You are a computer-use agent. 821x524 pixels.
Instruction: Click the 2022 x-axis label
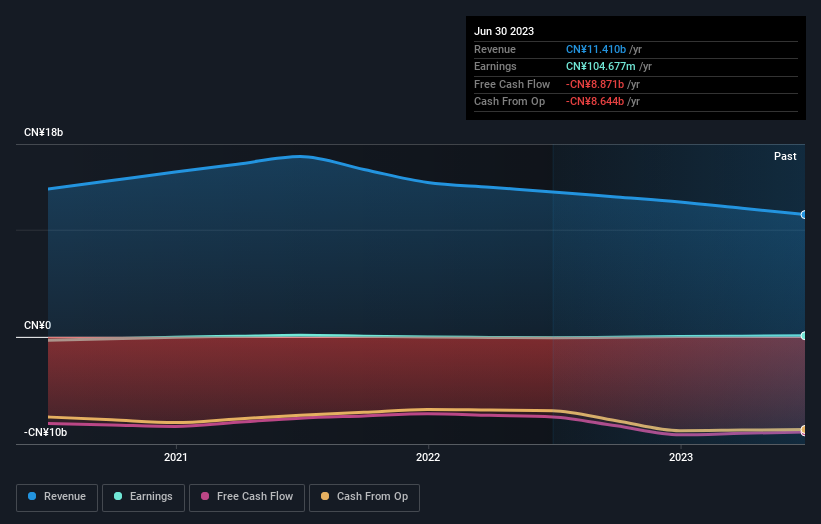pyautogui.click(x=428, y=457)
